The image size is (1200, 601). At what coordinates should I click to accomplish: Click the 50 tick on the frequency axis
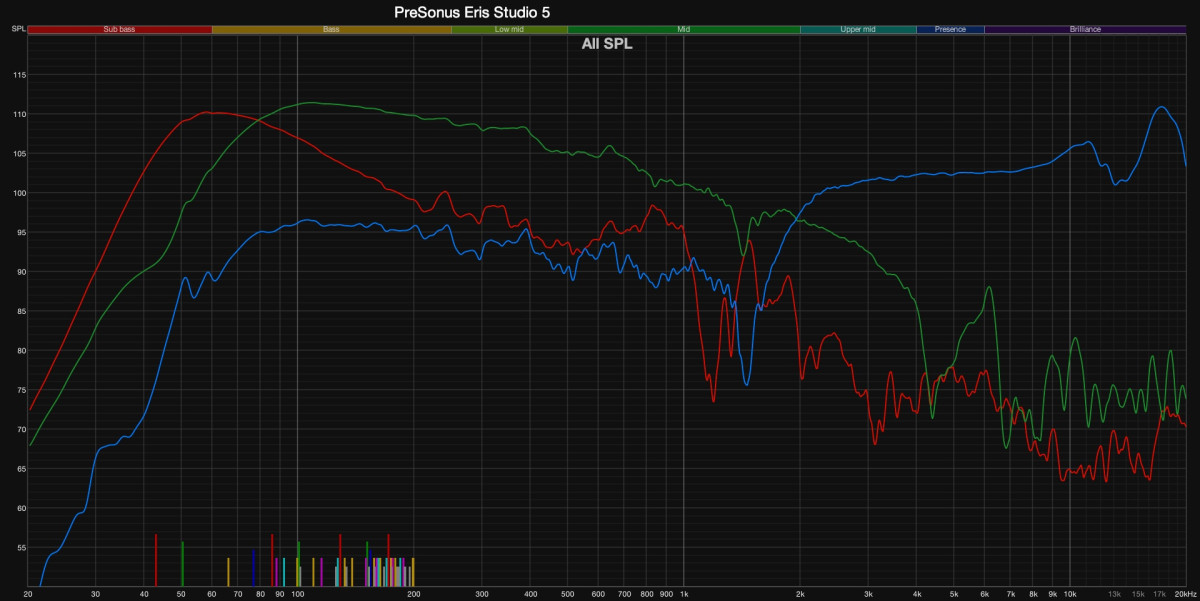click(x=182, y=594)
